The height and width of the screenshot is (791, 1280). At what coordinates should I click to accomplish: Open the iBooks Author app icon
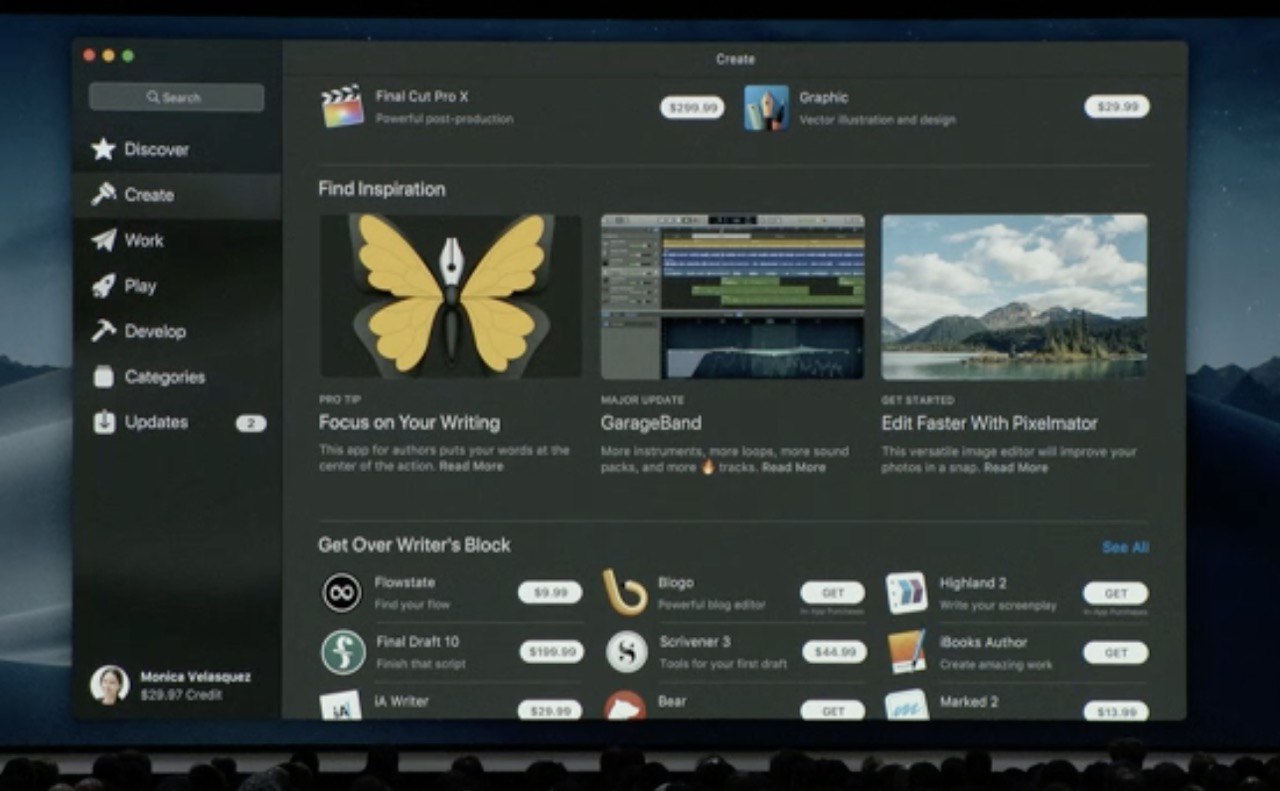point(907,652)
